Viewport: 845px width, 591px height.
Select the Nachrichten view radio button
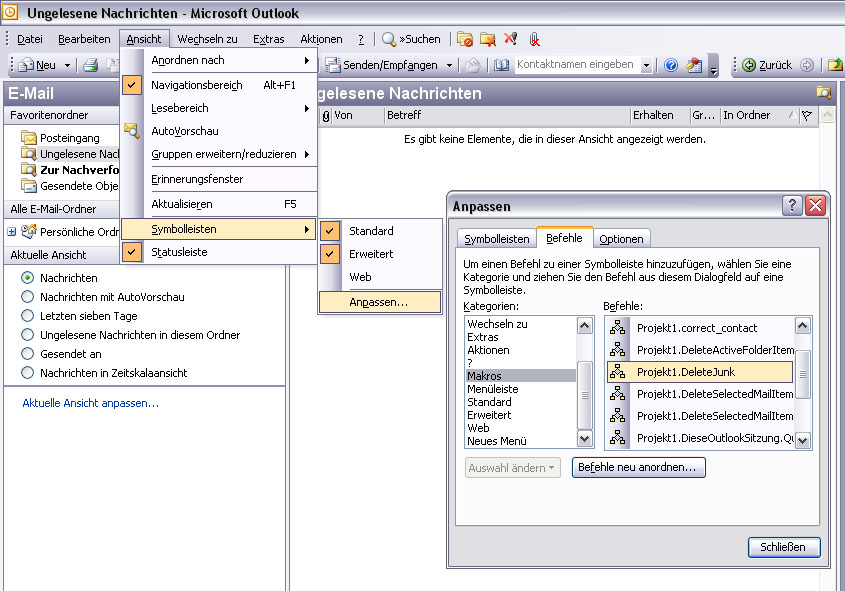pyautogui.click(x=27, y=278)
